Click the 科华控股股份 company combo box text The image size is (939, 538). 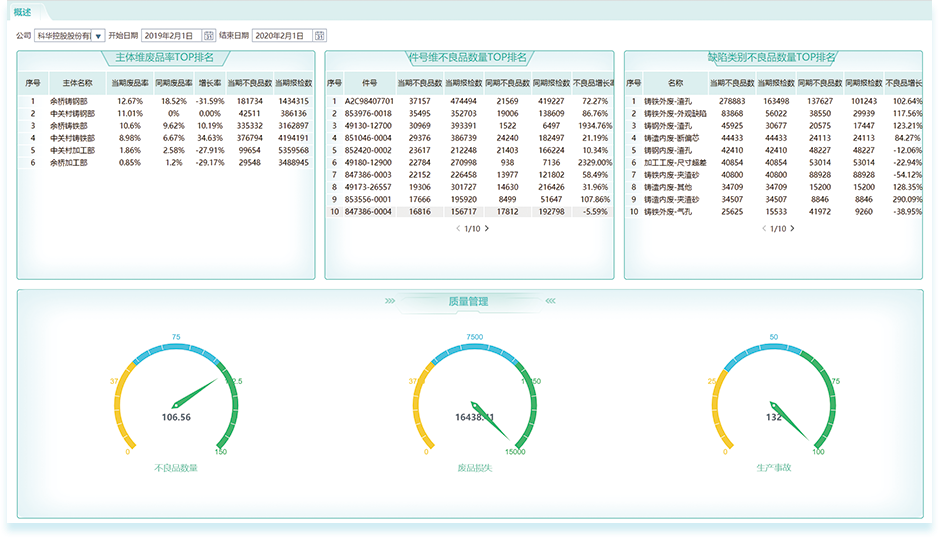63,36
